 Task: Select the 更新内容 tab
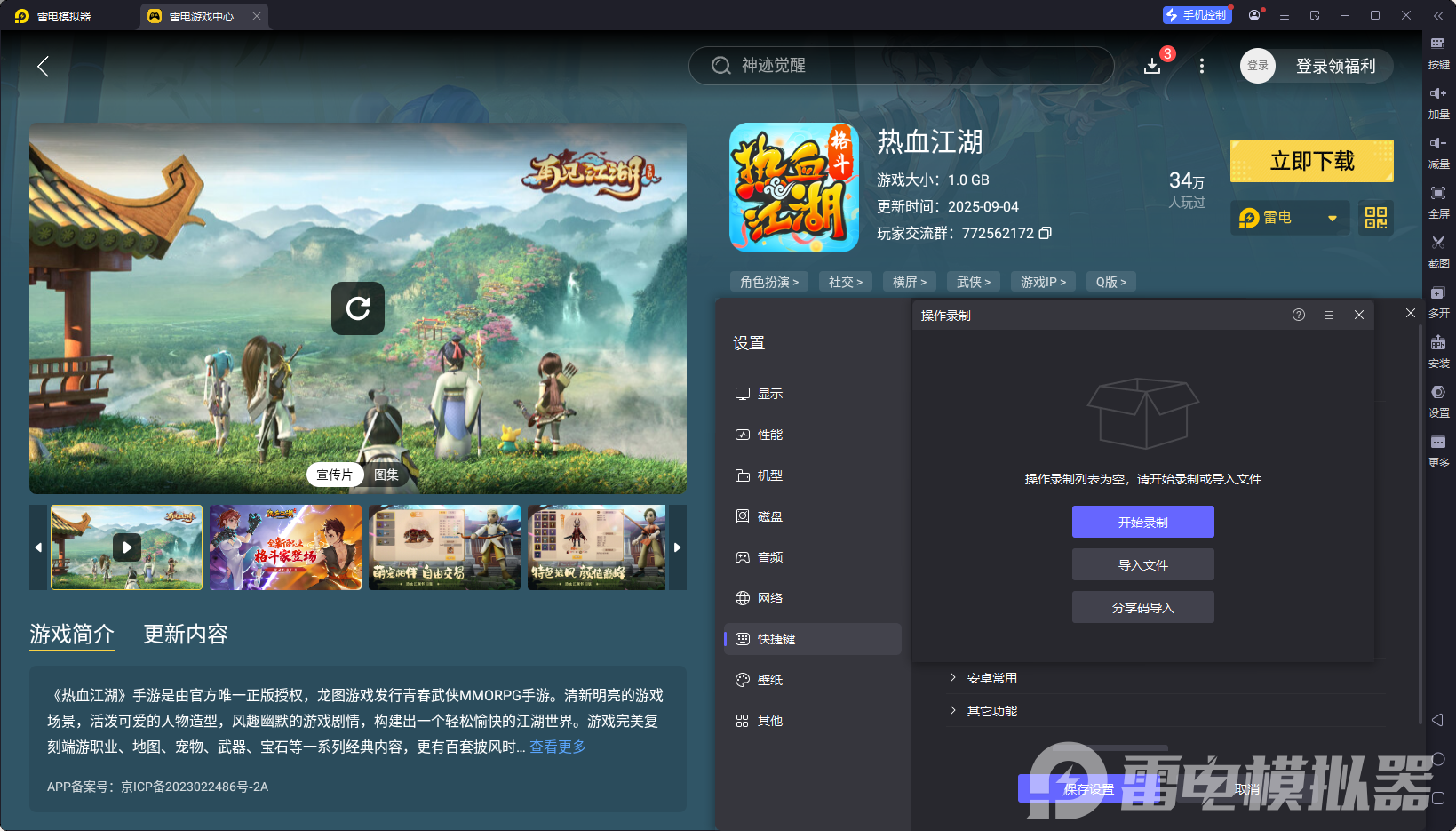coord(186,634)
